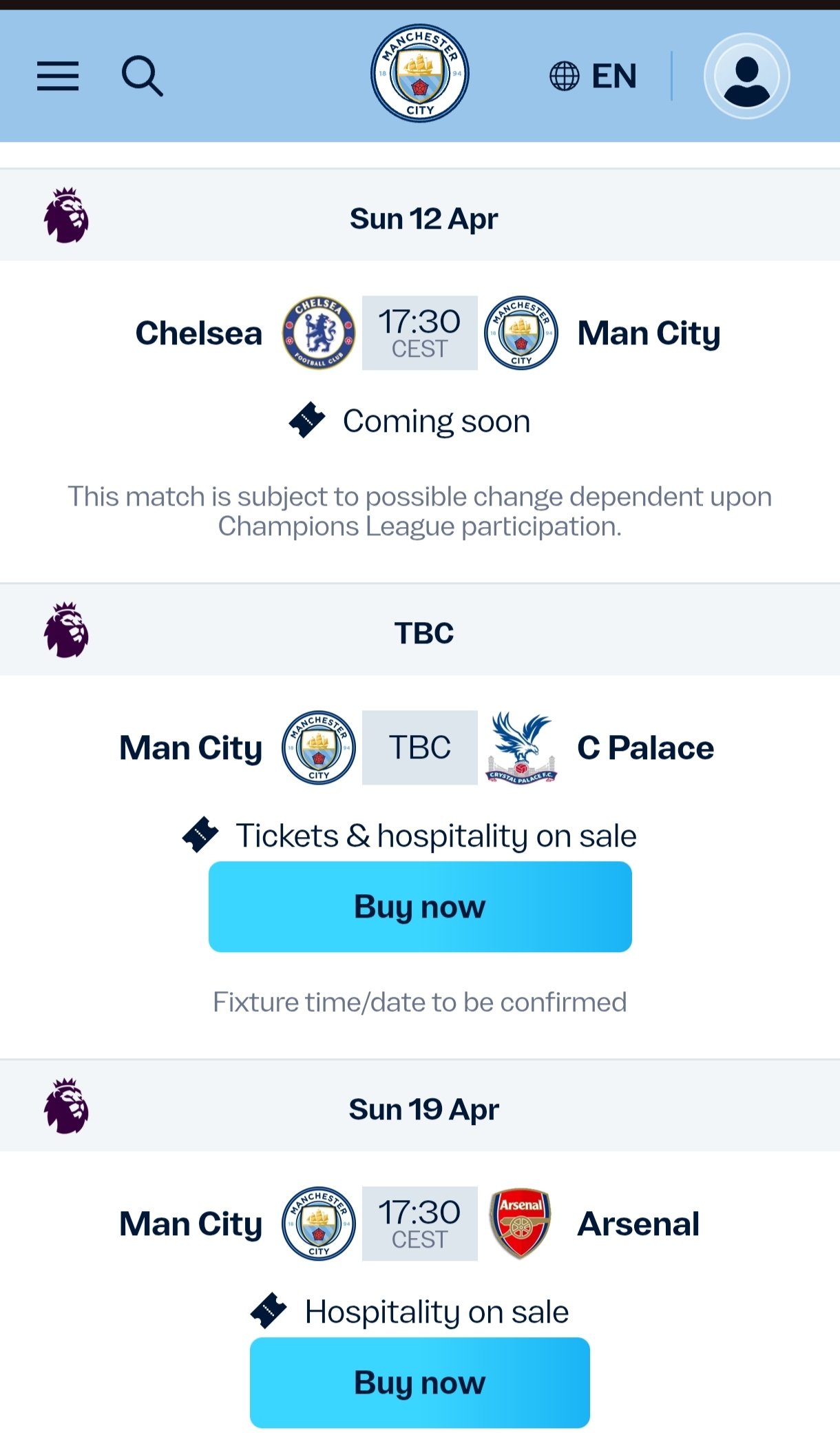Buy now for Man City vs C Palace
The height and width of the screenshot is (1444, 840).
click(420, 907)
